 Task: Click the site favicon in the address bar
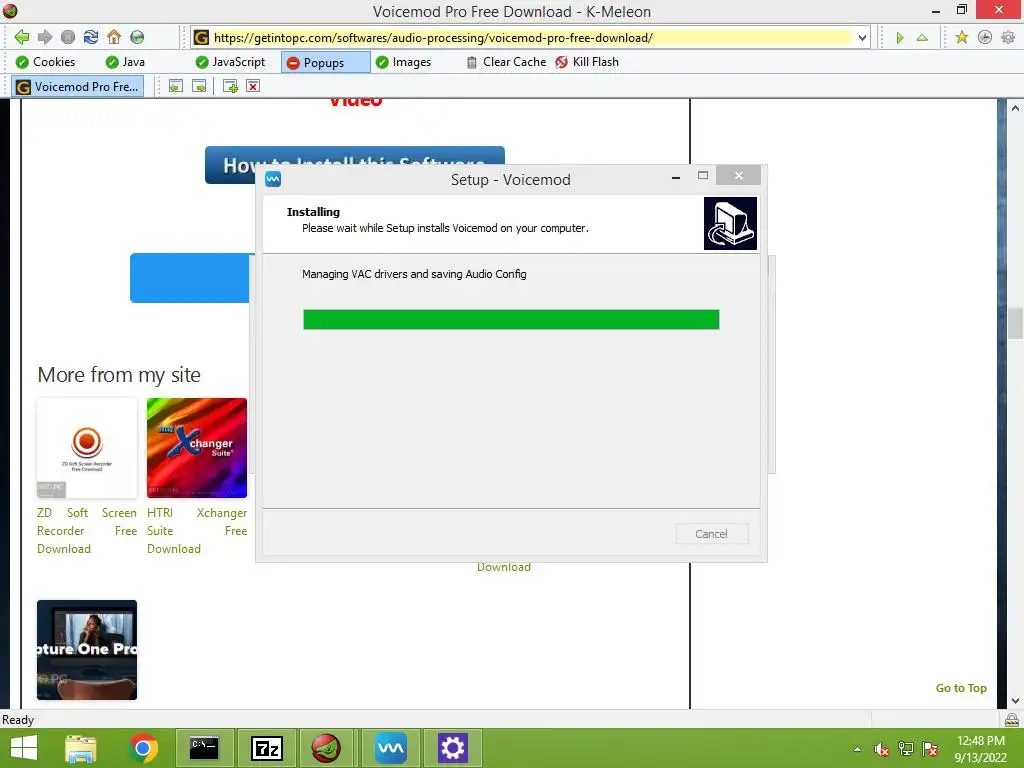[202, 38]
